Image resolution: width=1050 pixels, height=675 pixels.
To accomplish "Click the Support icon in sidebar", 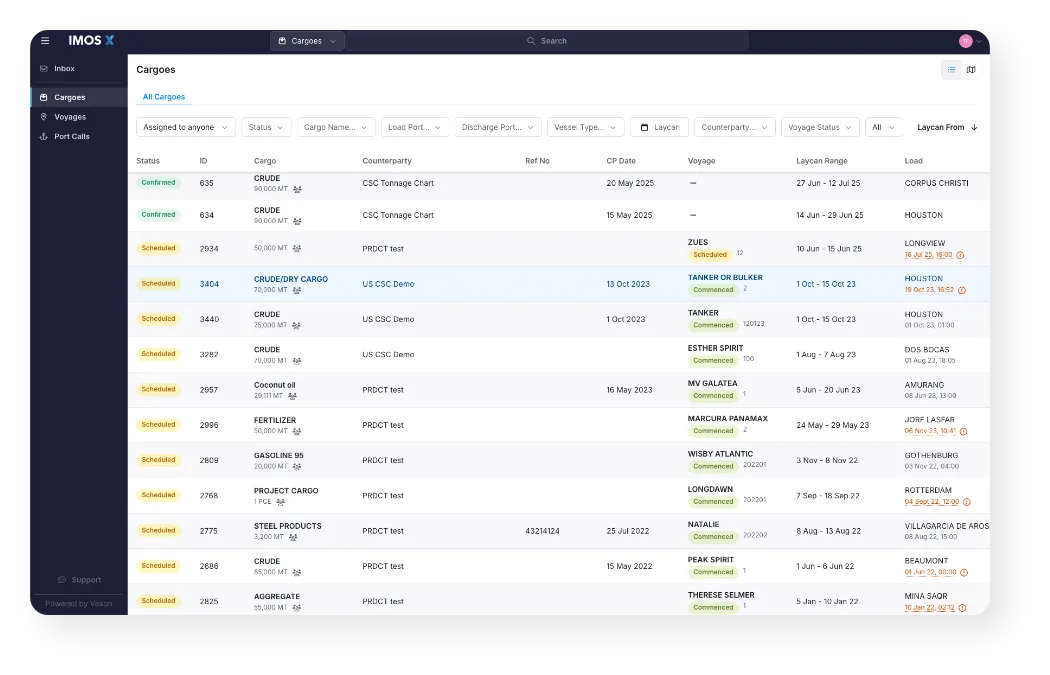I will point(62,580).
